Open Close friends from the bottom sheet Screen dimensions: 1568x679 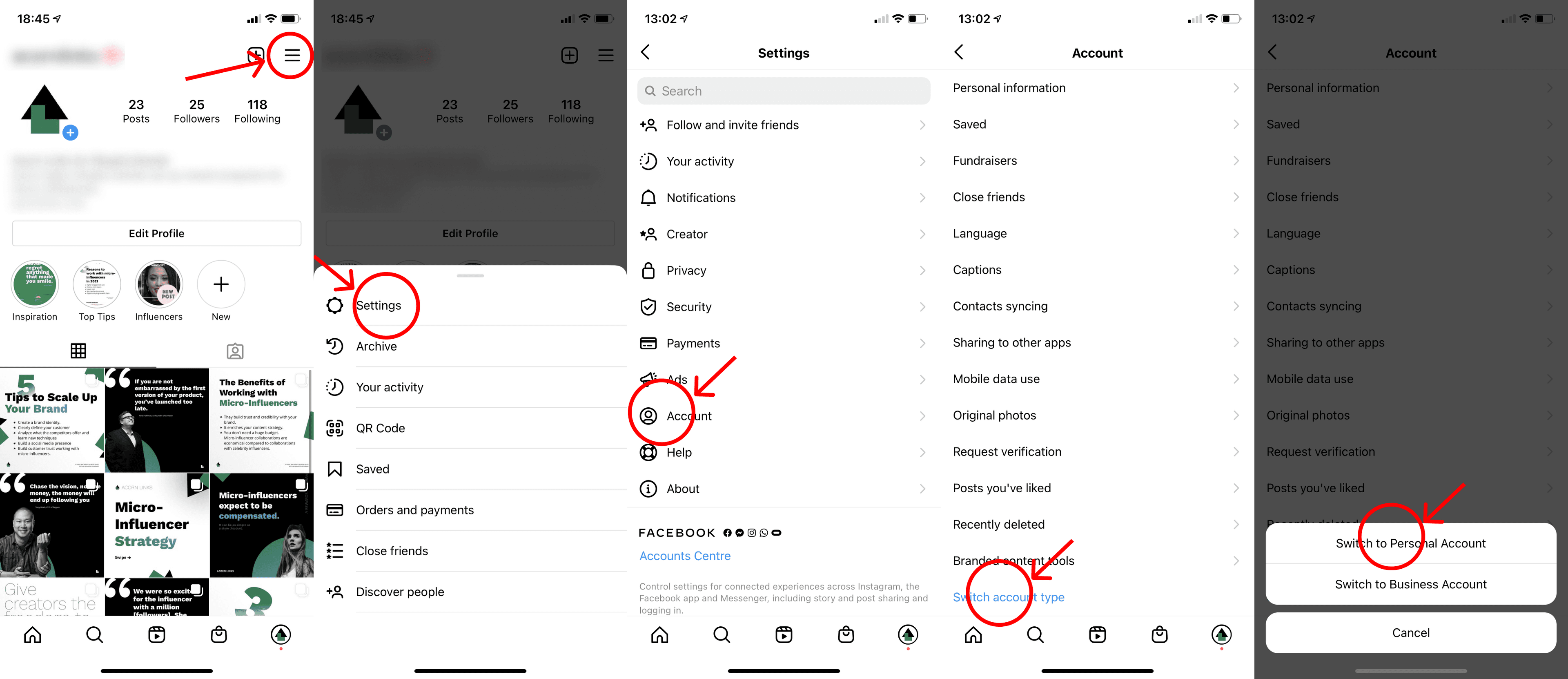coord(470,550)
